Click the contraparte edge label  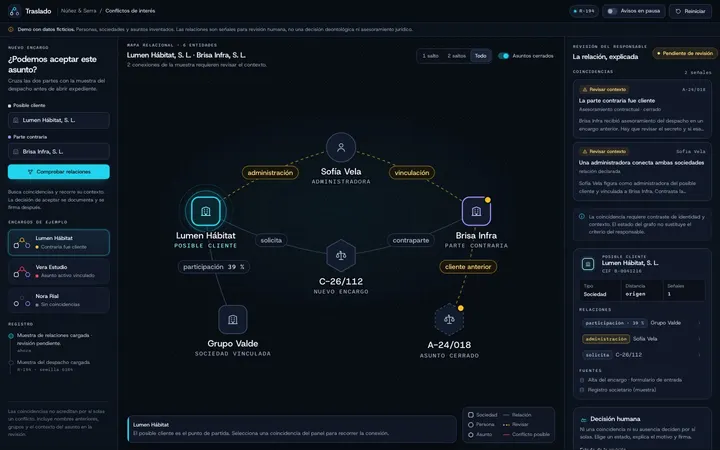pyautogui.click(x=411, y=241)
